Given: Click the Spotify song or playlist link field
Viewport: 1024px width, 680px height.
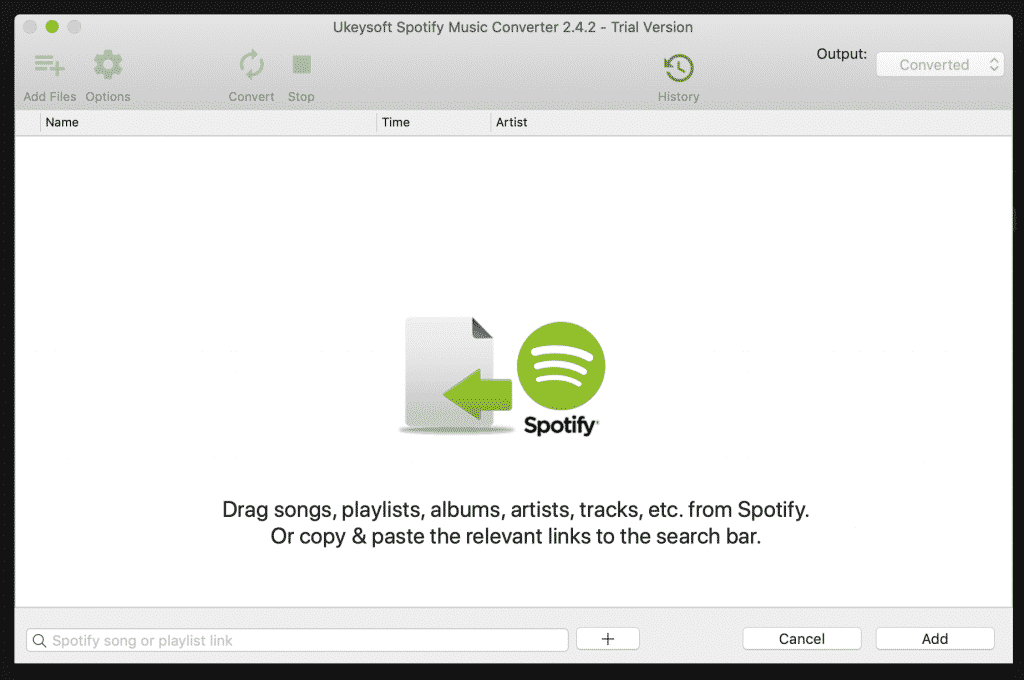Looking at the screenshot, I should [297, 639].
